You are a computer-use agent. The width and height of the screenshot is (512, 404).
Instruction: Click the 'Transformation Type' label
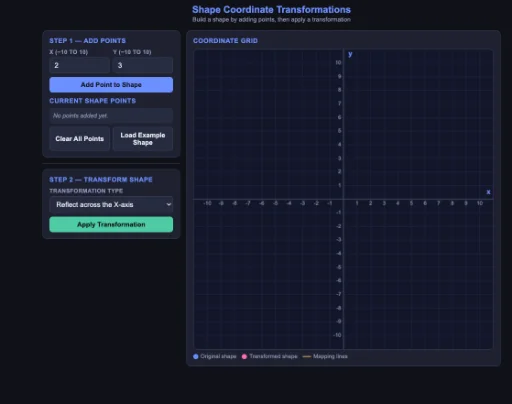[86, 191]
